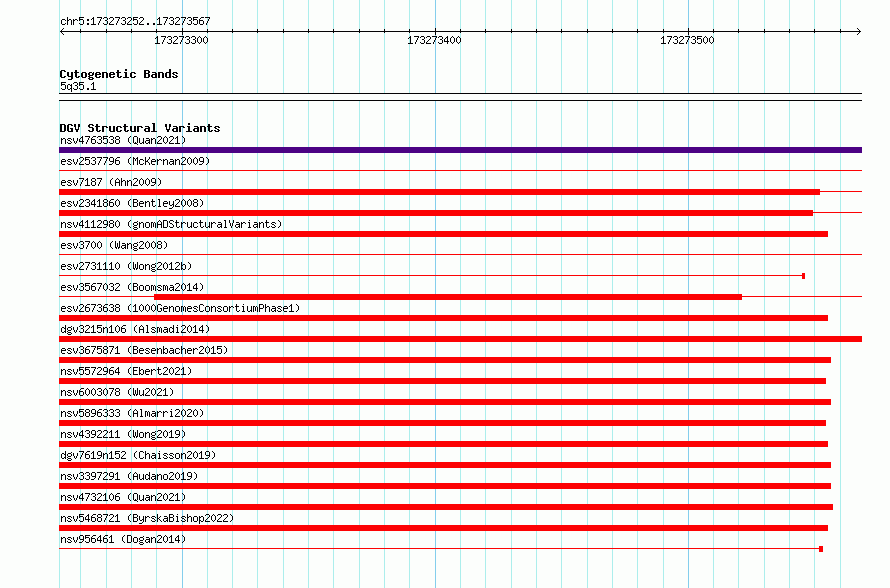Viewport: 890px width, 588px height.
Task: Select dgv3215n106 (Alsmadi2014) label
Action: coord(135,329)
